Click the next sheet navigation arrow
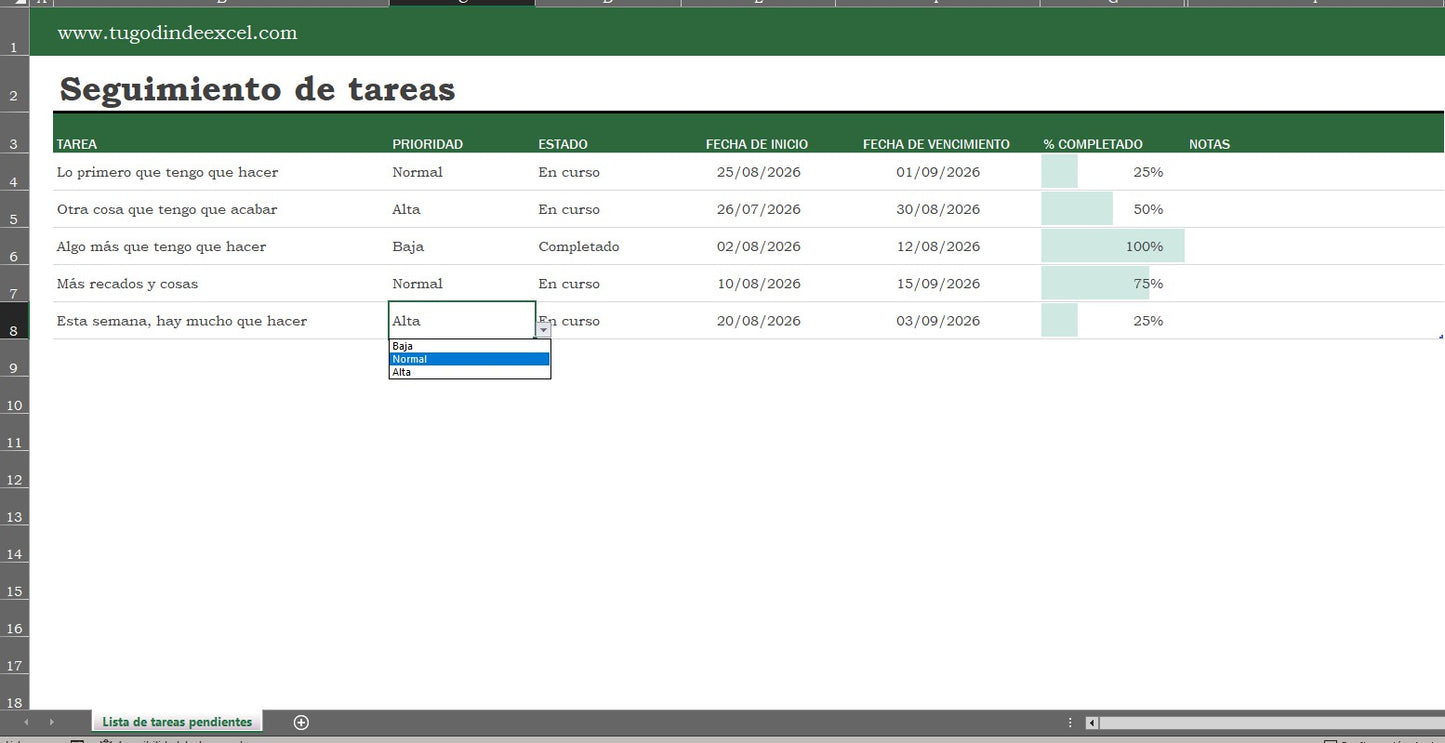 pyautogui.click(x=51, y=722)
